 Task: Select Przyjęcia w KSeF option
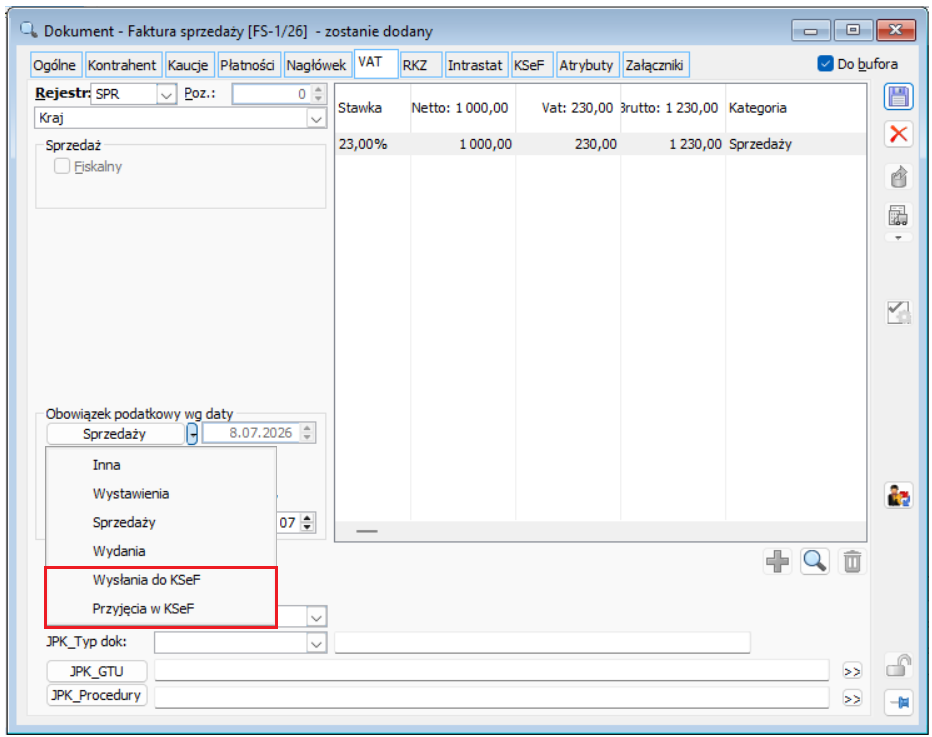pos(161,609)
